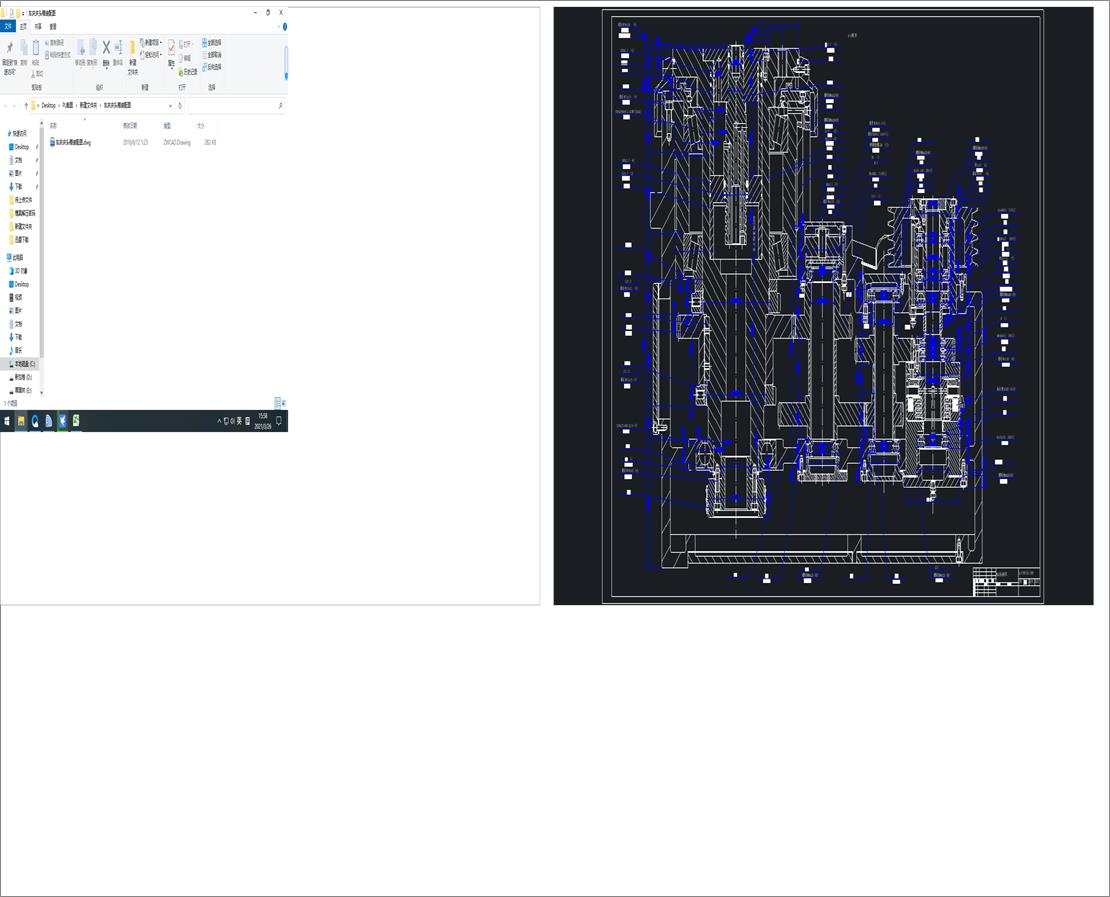The width and height of the screenshot is (1110, 897).
Task: Click Desktop in the address breadcrumb
Action: pos(48,105)
